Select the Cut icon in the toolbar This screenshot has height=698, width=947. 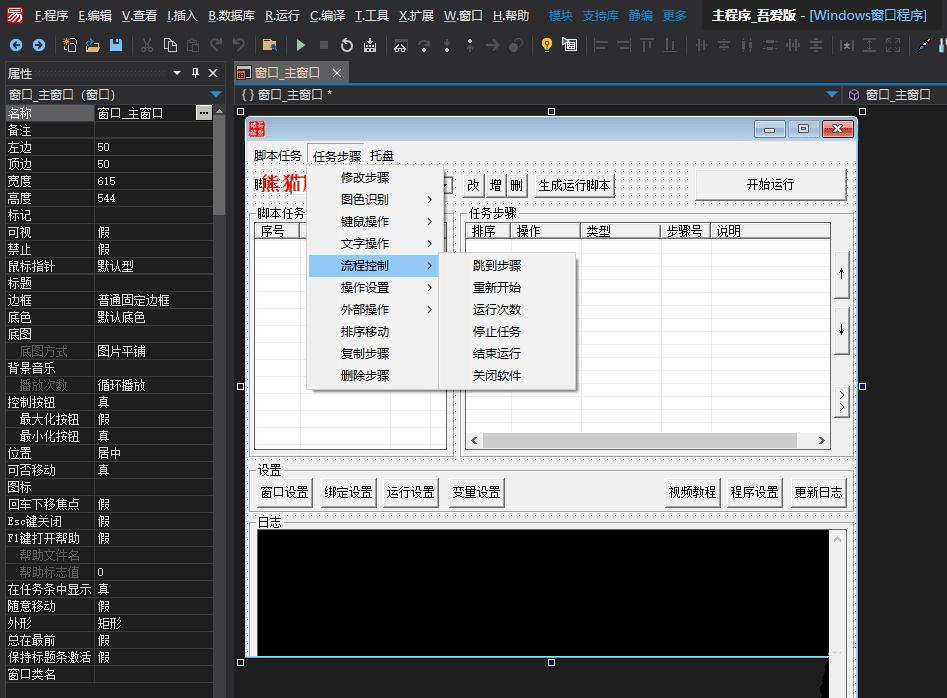146,45
